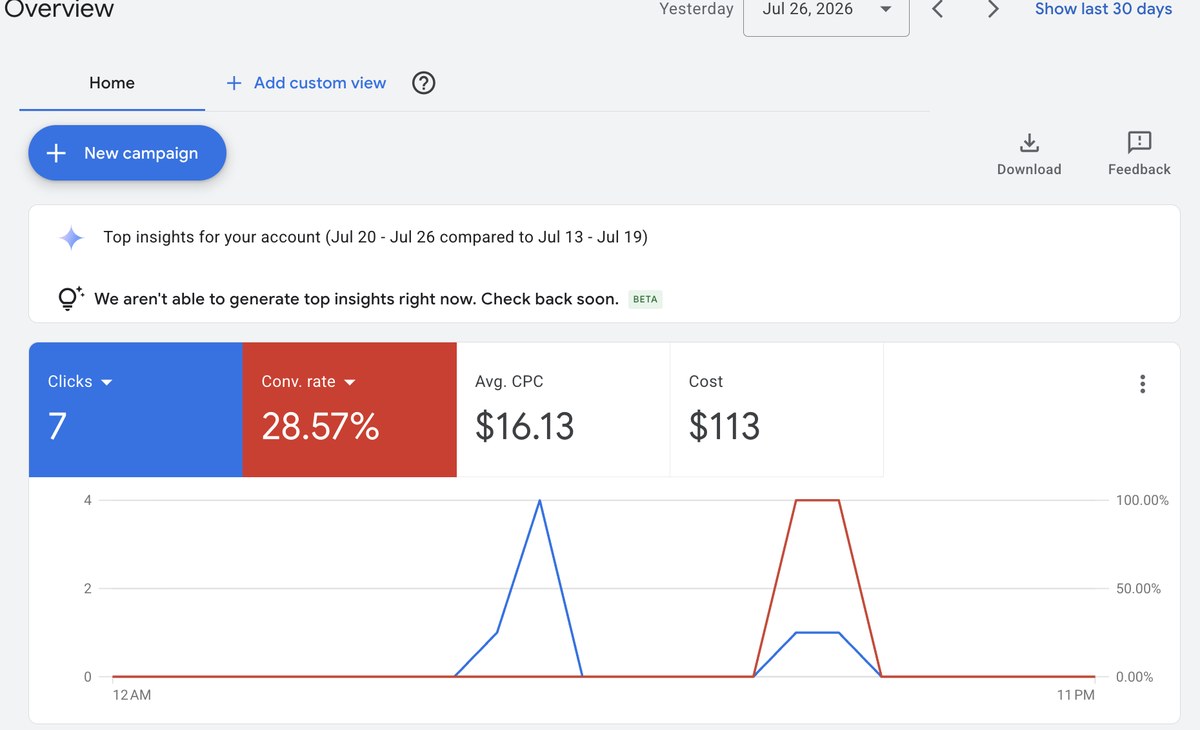
Task: Open the Feedback icon button
Action: [x=1139, y=154]
